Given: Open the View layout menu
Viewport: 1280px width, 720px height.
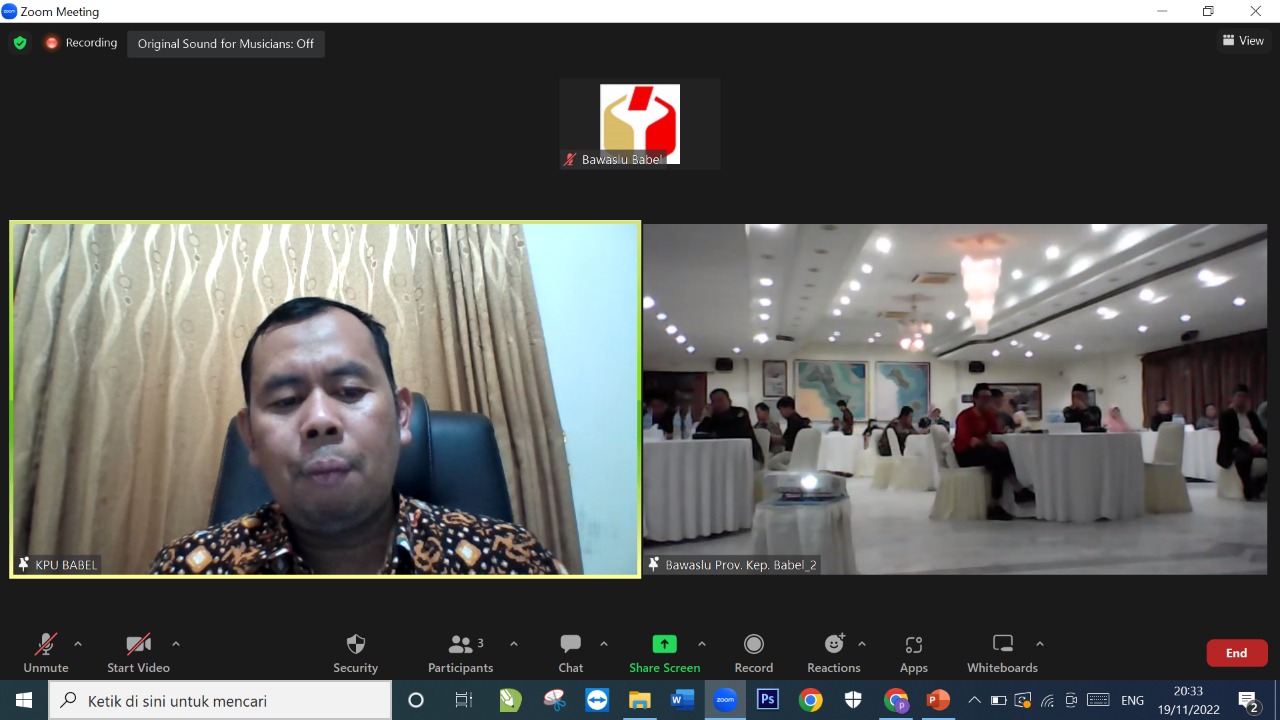Looking at the screenshot, I should coord(1243,41).
